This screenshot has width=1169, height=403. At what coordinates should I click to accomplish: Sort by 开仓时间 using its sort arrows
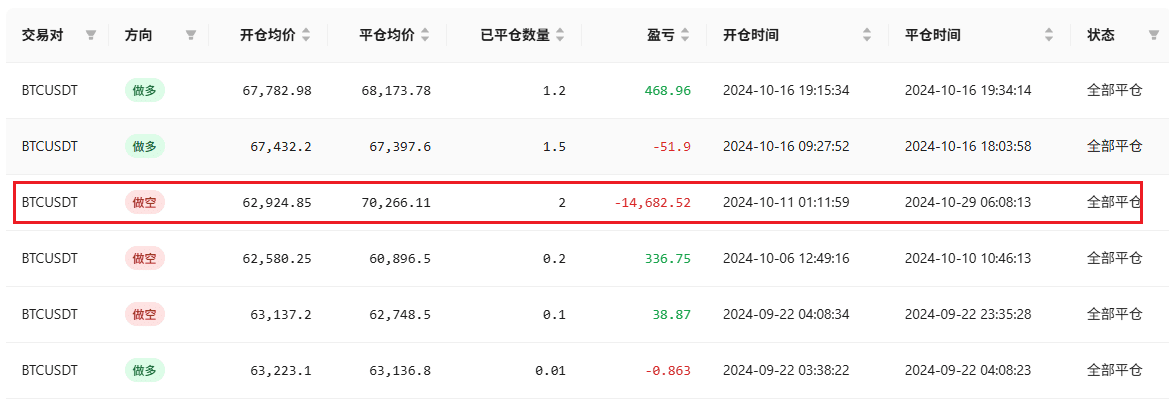click(x=867, y=35)
